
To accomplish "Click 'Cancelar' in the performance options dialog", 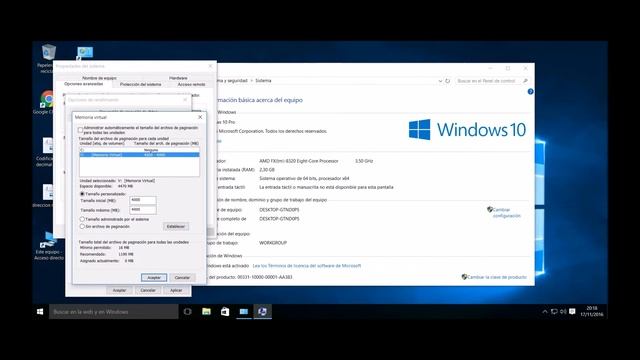I will [148, 290].
